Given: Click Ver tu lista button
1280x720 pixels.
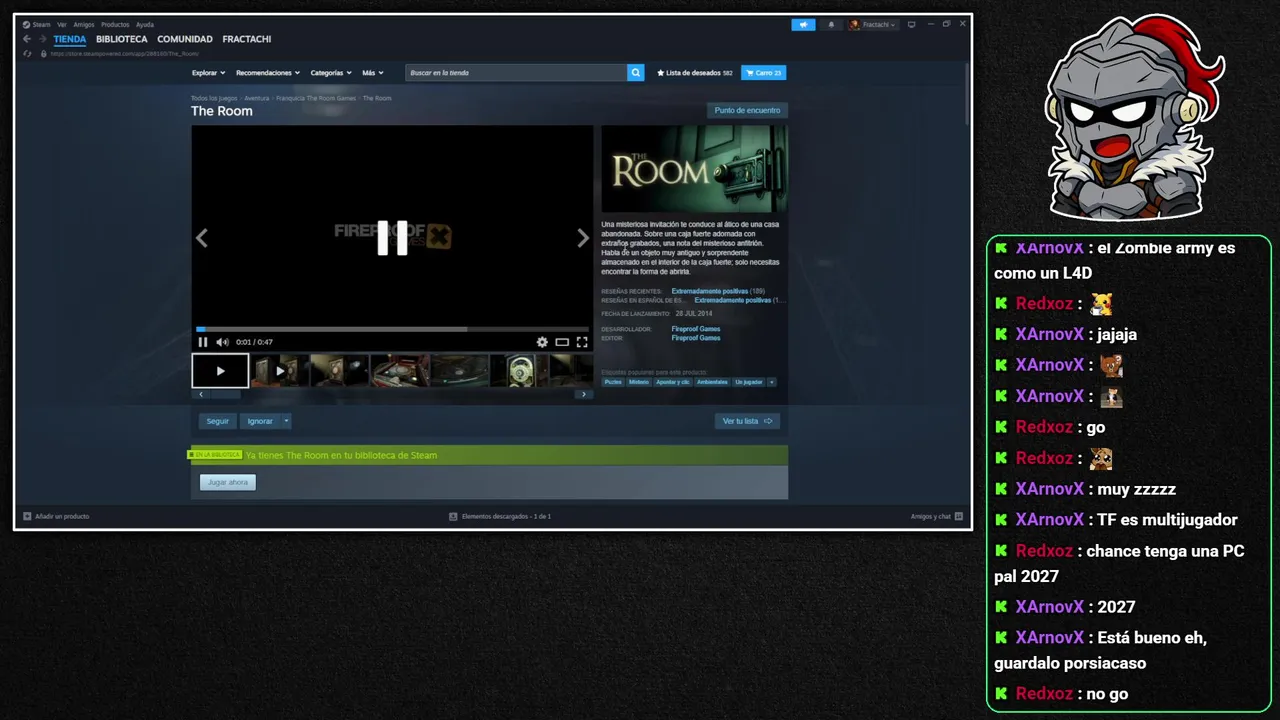Looking at the screenshot, I should [x=747, y=421].
